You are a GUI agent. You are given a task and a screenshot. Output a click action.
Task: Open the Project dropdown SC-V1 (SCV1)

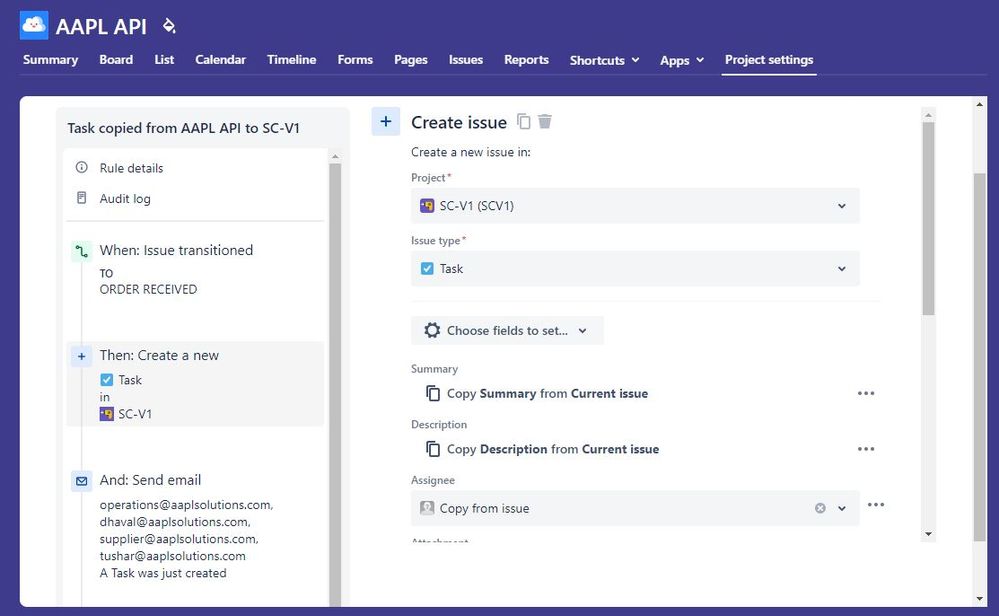pyautogui.click(x=635, y=206)
